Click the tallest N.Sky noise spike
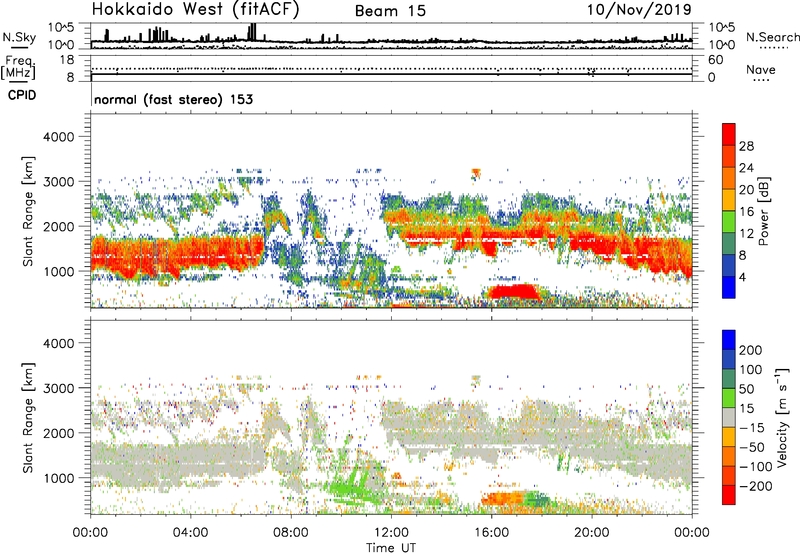The height and width of the screenshot is (554, 800). tap(252, 32)
